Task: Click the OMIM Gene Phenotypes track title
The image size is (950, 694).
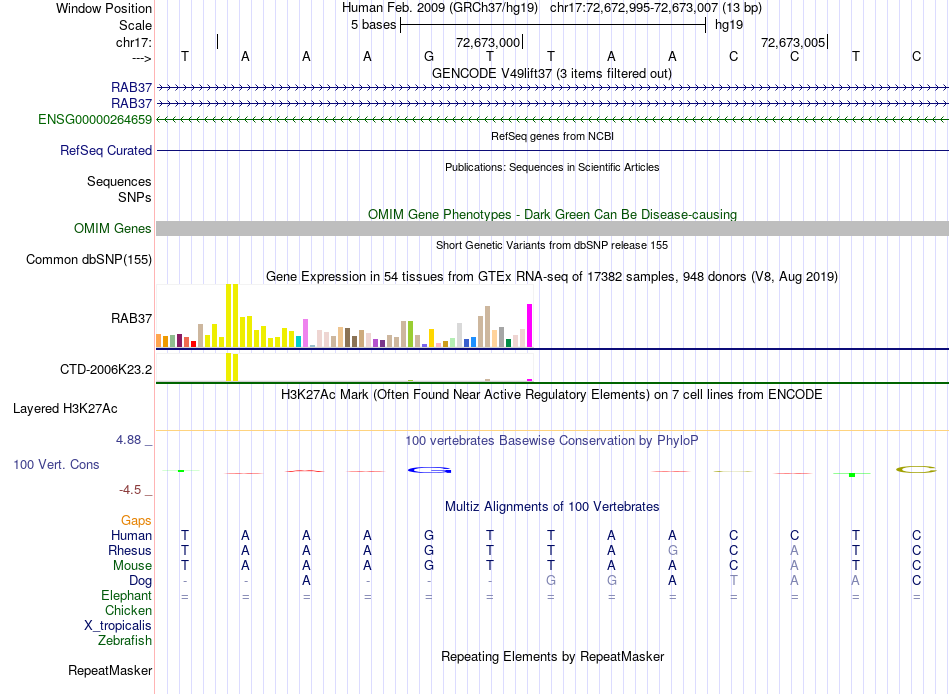Action: [x=553, y=215]
